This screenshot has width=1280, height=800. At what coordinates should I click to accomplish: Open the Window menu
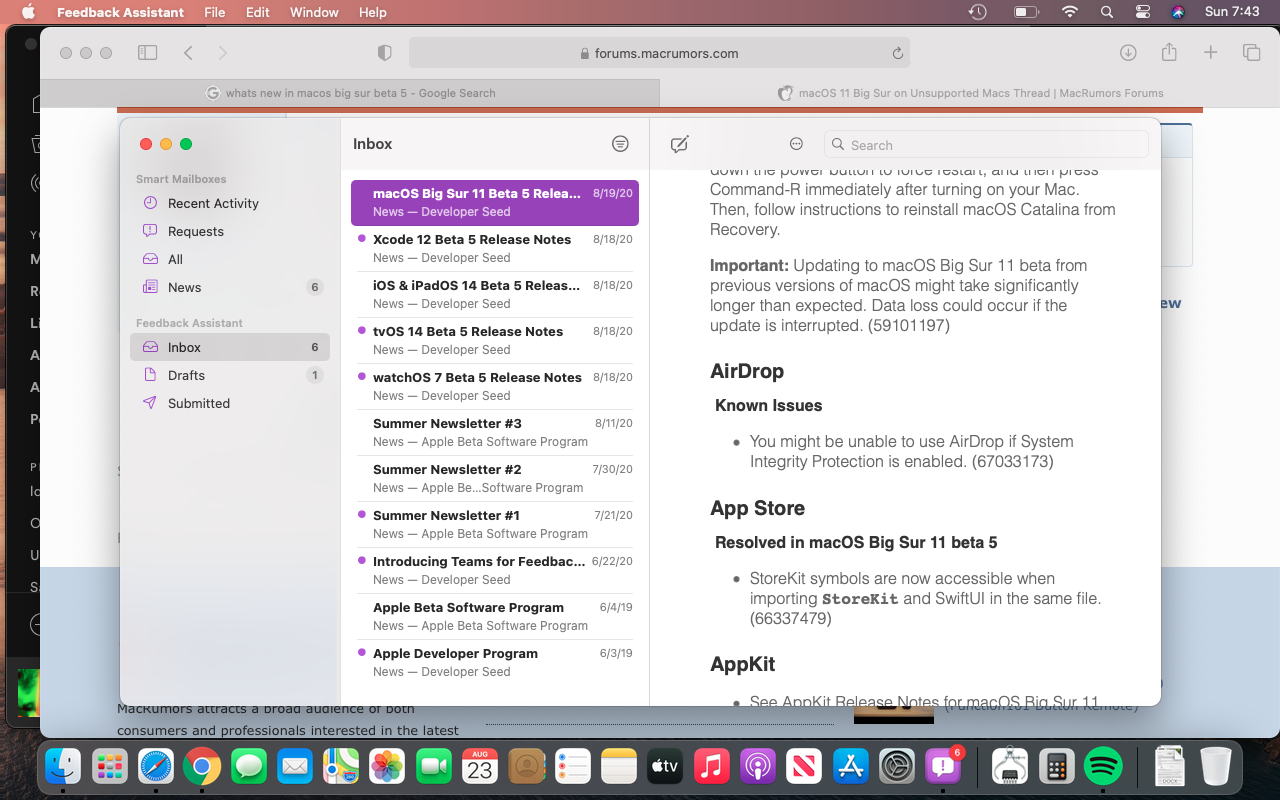point(314,12)
